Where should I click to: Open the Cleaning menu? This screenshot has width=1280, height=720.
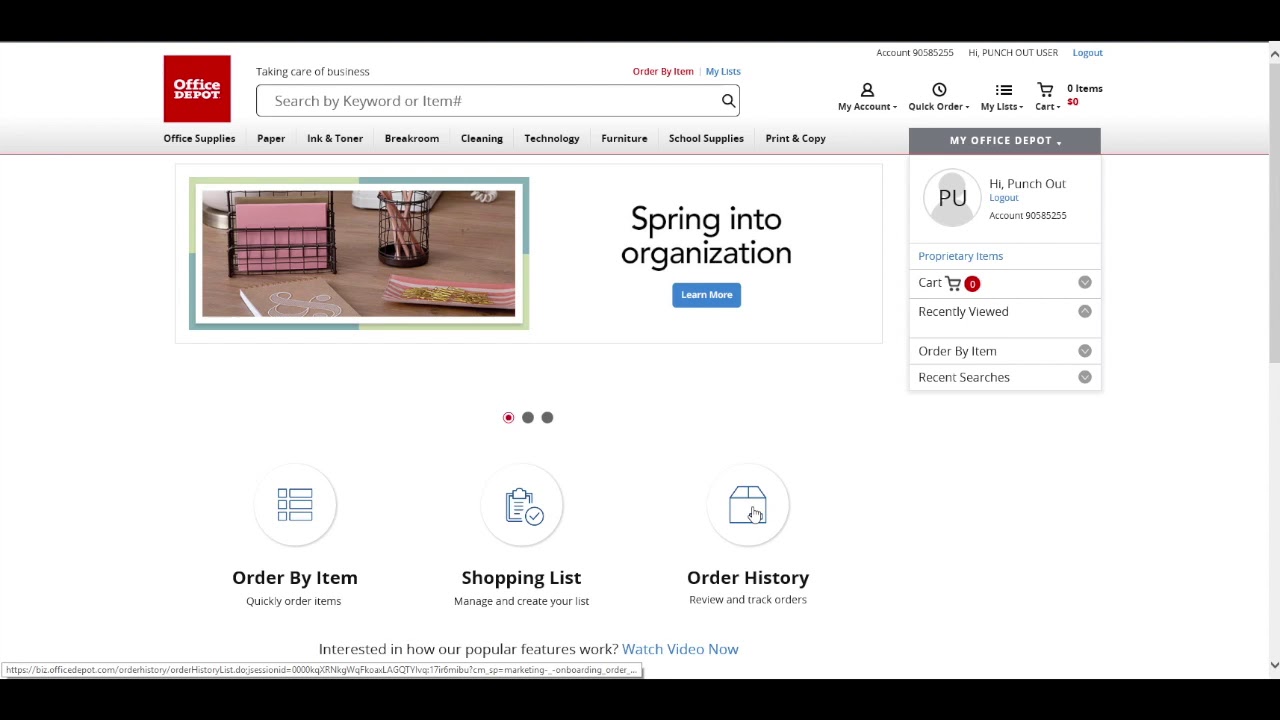pos(482,138)
